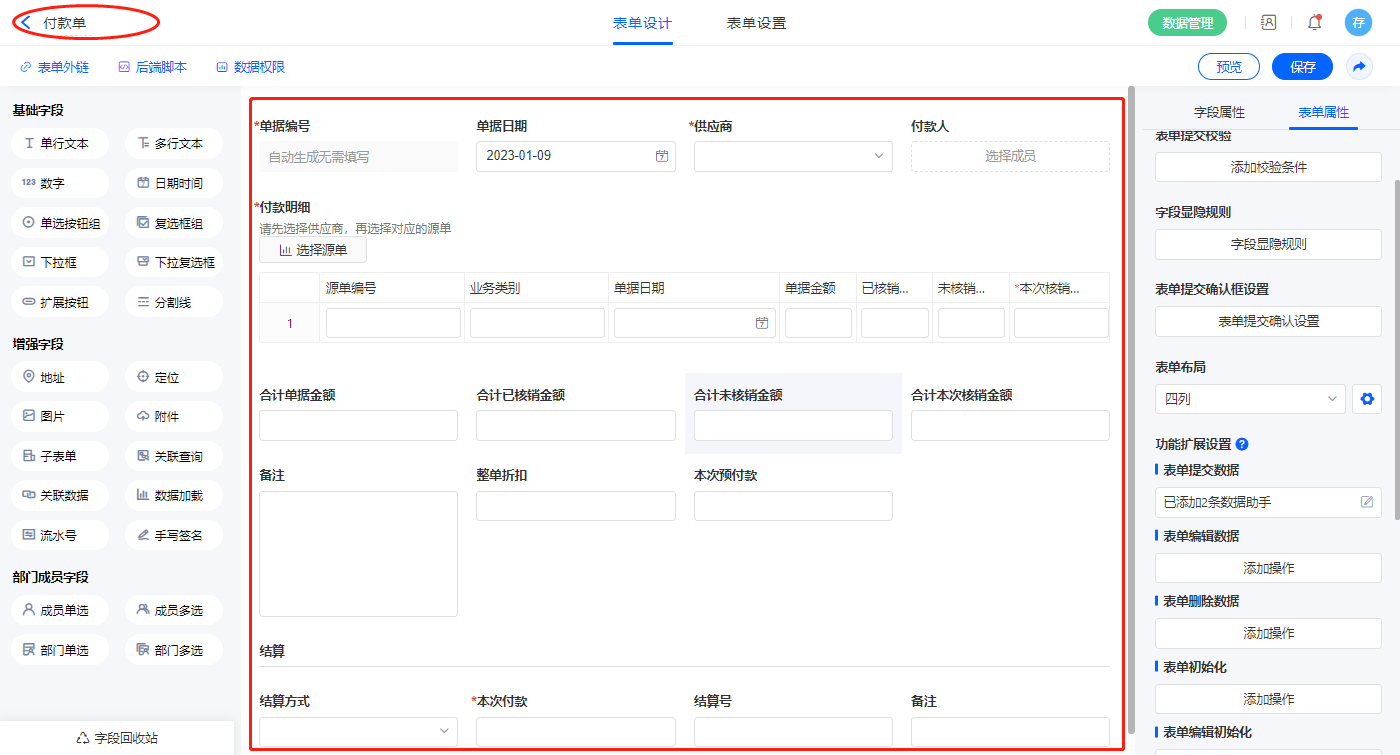The width and height of the screenshot is (1400, 755).
Task: Switch to the 字段属性 tab
Action: pyautogui.click(x=1219, y=112)
